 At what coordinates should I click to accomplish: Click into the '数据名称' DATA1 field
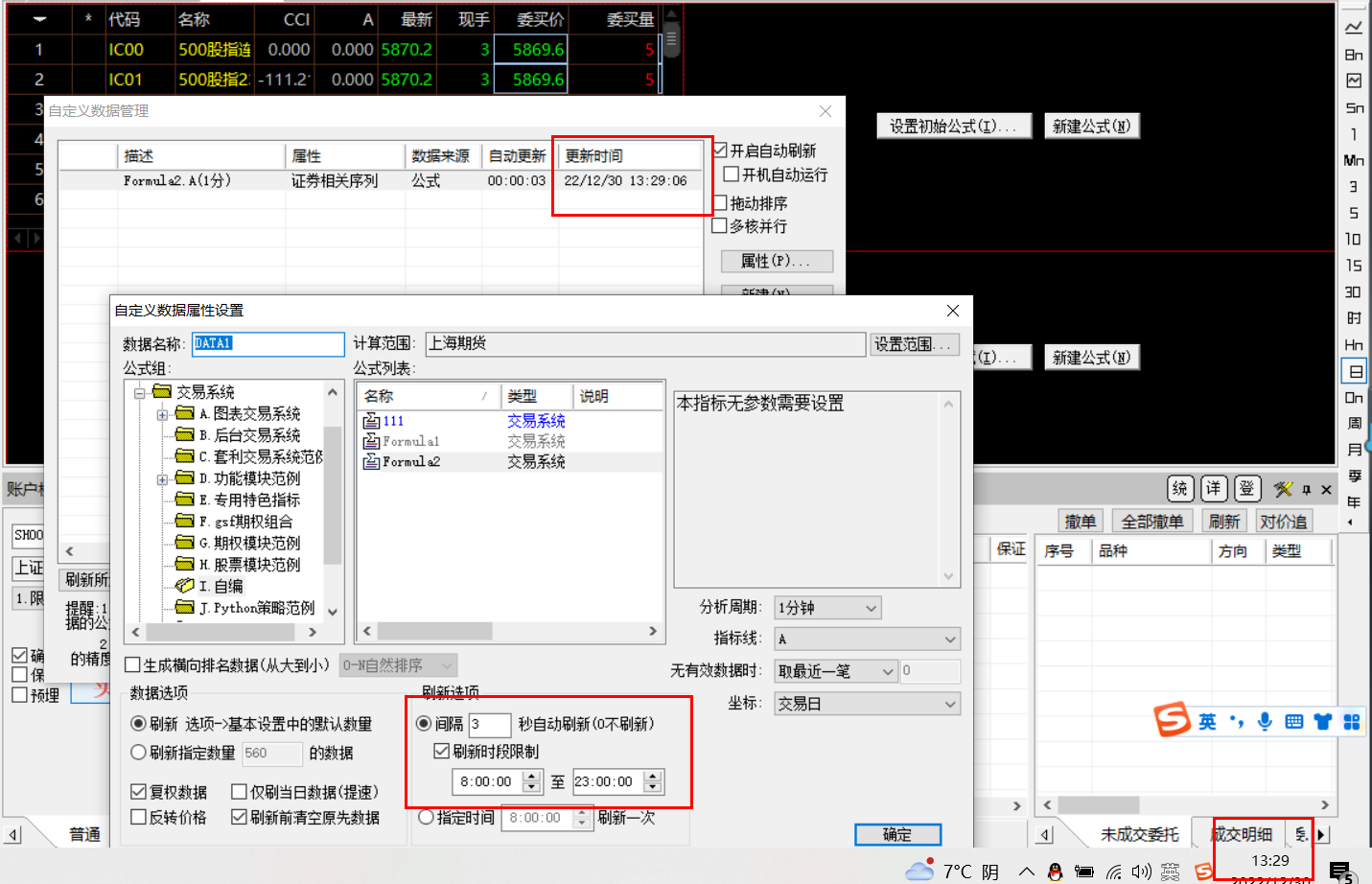point(268,343)
